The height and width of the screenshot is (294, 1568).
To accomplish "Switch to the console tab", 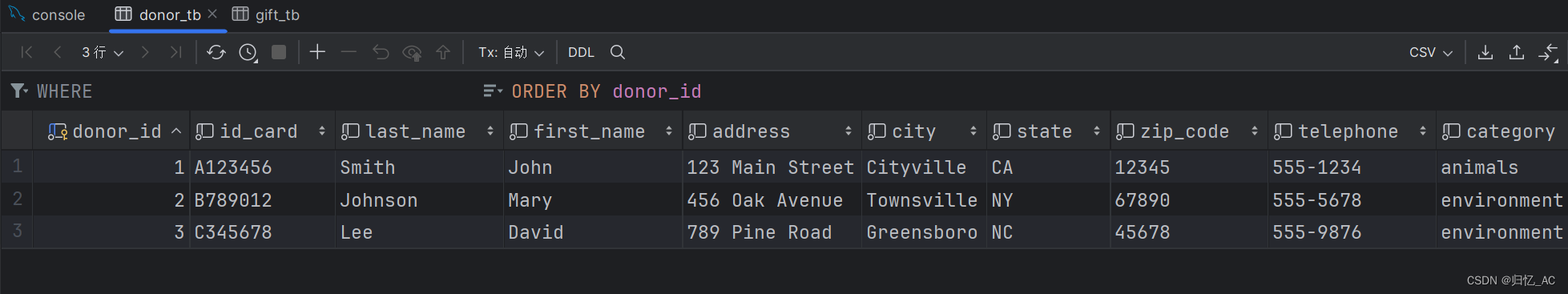I will 47,14.
